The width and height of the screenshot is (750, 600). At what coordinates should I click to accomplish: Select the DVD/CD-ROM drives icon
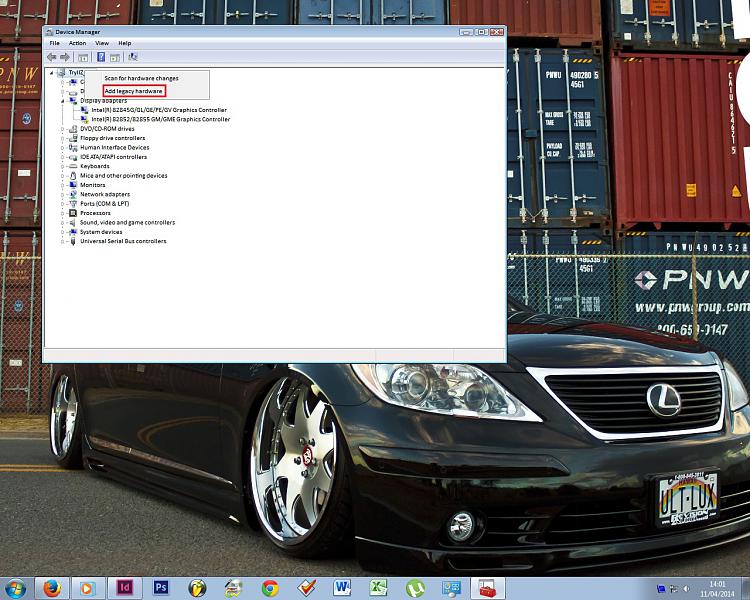(73, 129)
